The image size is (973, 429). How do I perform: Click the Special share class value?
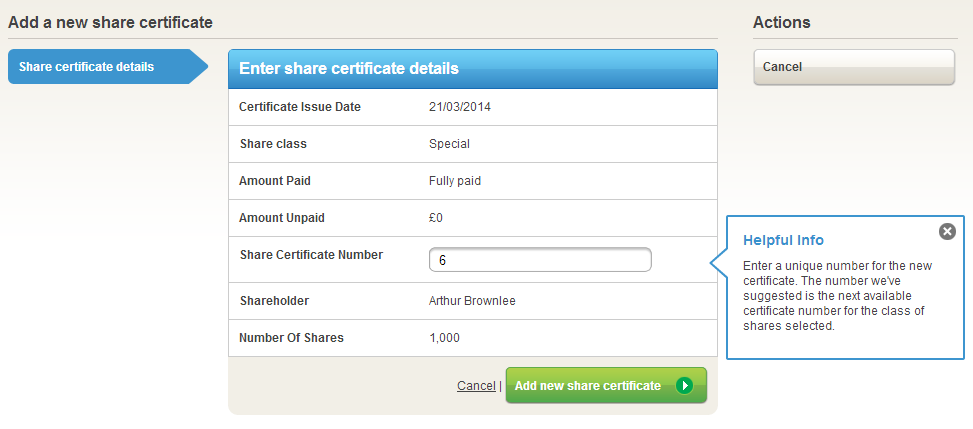point(449,144)
